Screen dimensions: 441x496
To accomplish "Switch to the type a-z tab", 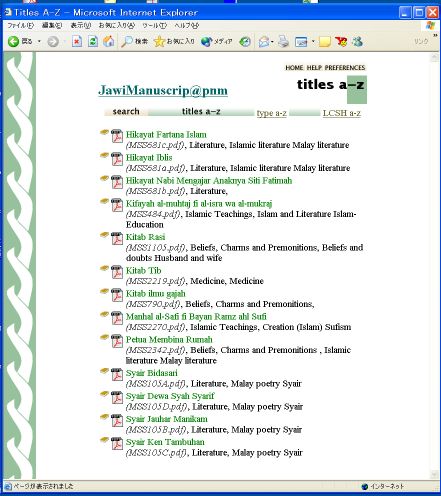I will click(x=272, y=113).
